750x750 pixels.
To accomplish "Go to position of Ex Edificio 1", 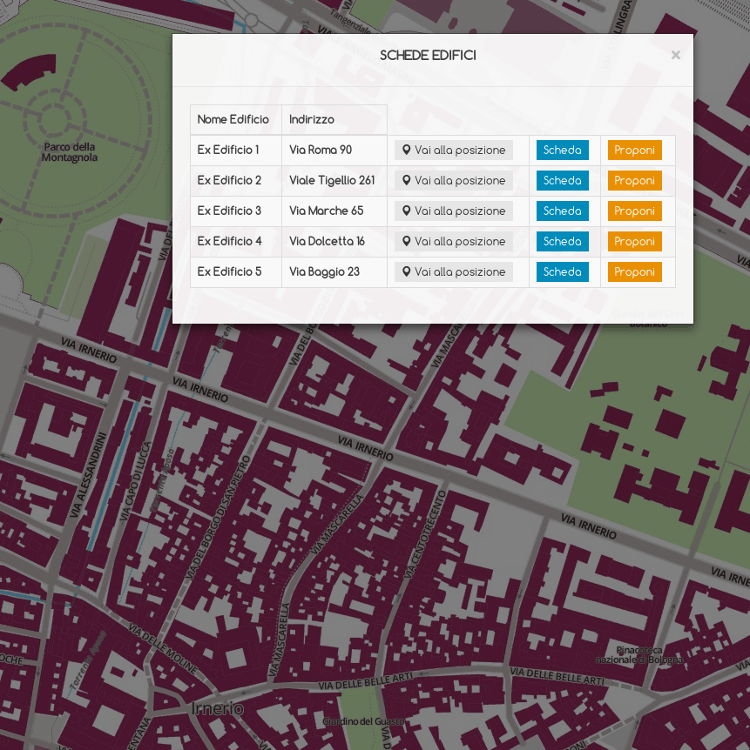I will coord(453,150).
